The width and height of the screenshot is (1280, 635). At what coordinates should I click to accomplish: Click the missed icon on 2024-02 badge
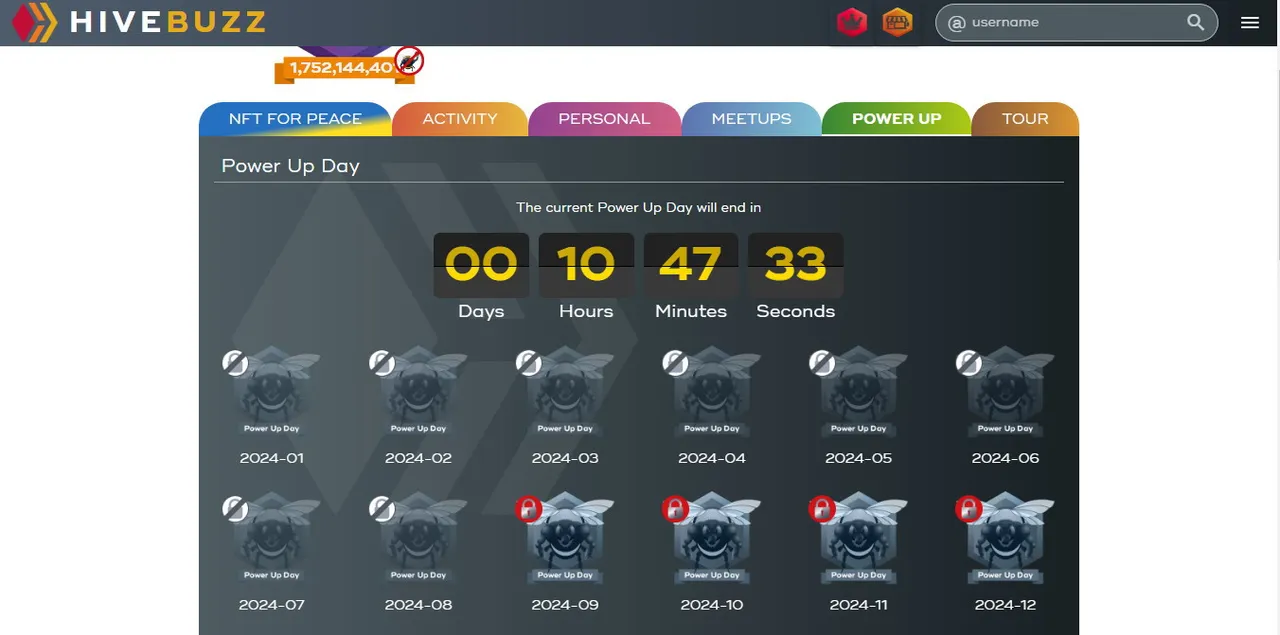[x=382, y=362]
